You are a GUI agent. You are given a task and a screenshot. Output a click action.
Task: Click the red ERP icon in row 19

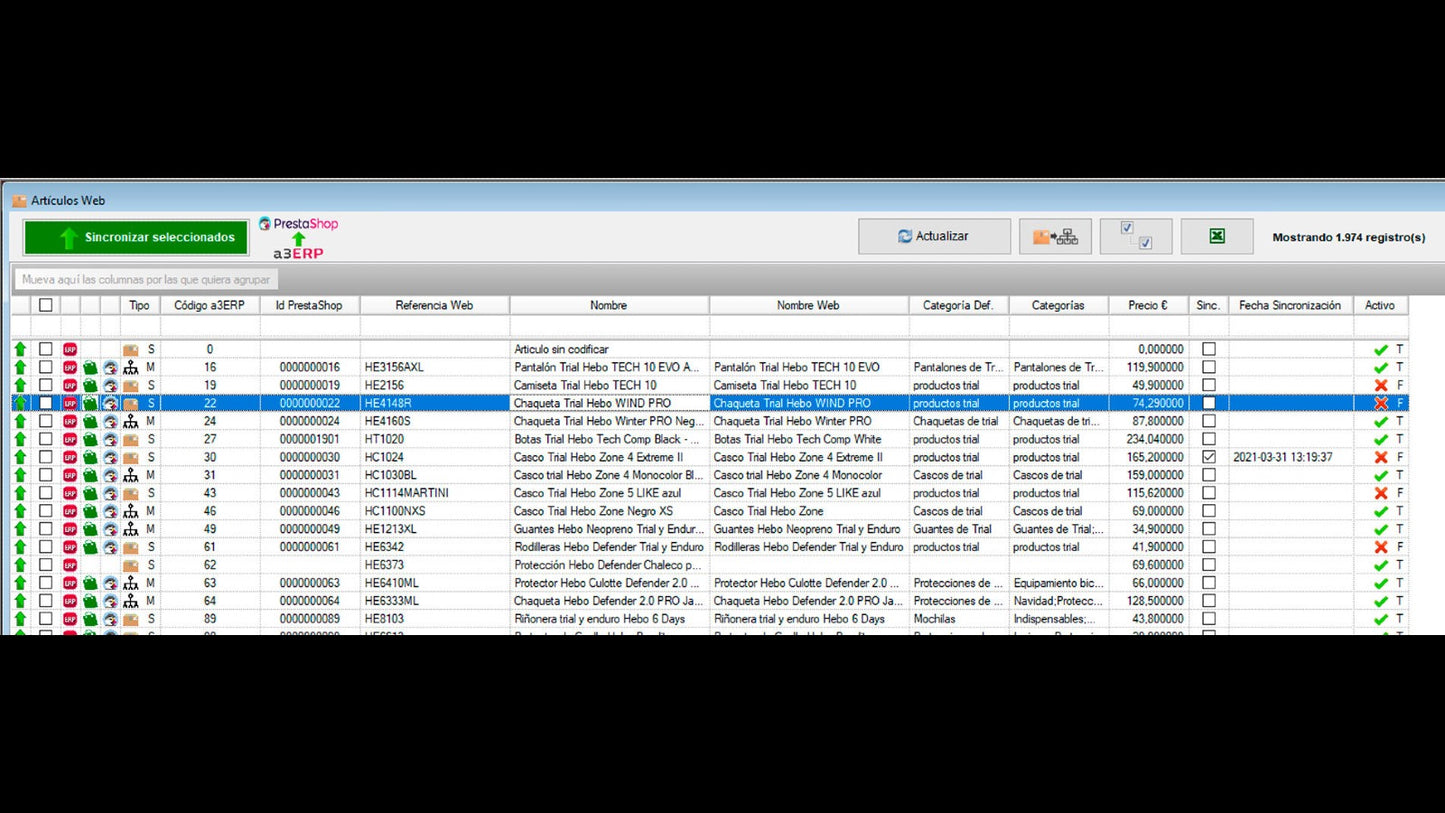point(70,386)
